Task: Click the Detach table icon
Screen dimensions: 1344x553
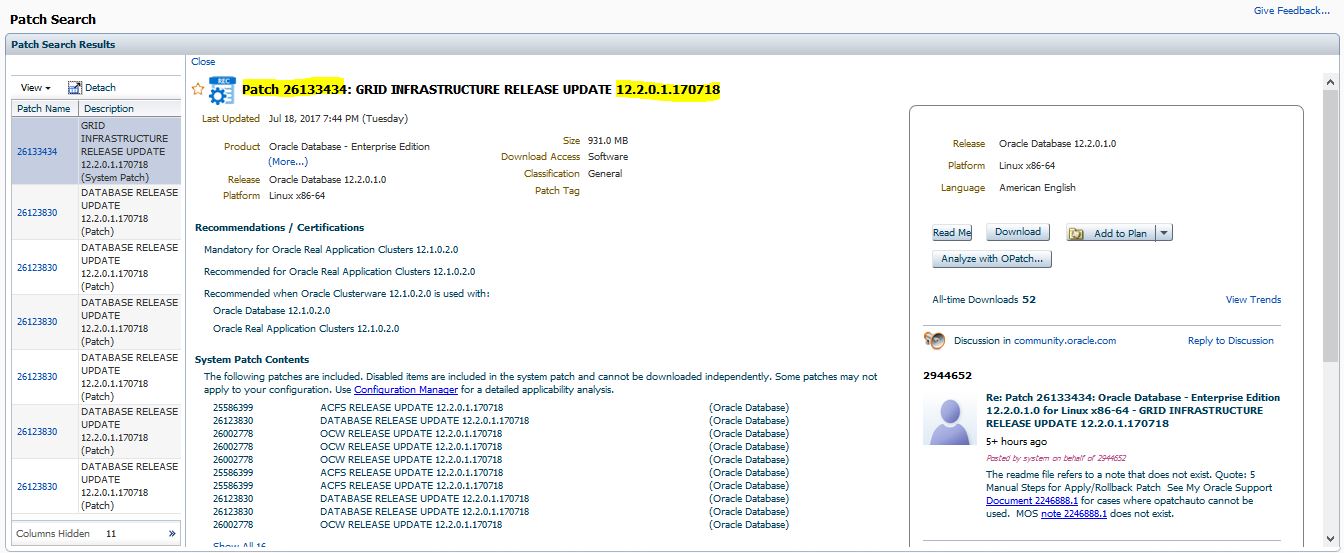Action: 75,88
